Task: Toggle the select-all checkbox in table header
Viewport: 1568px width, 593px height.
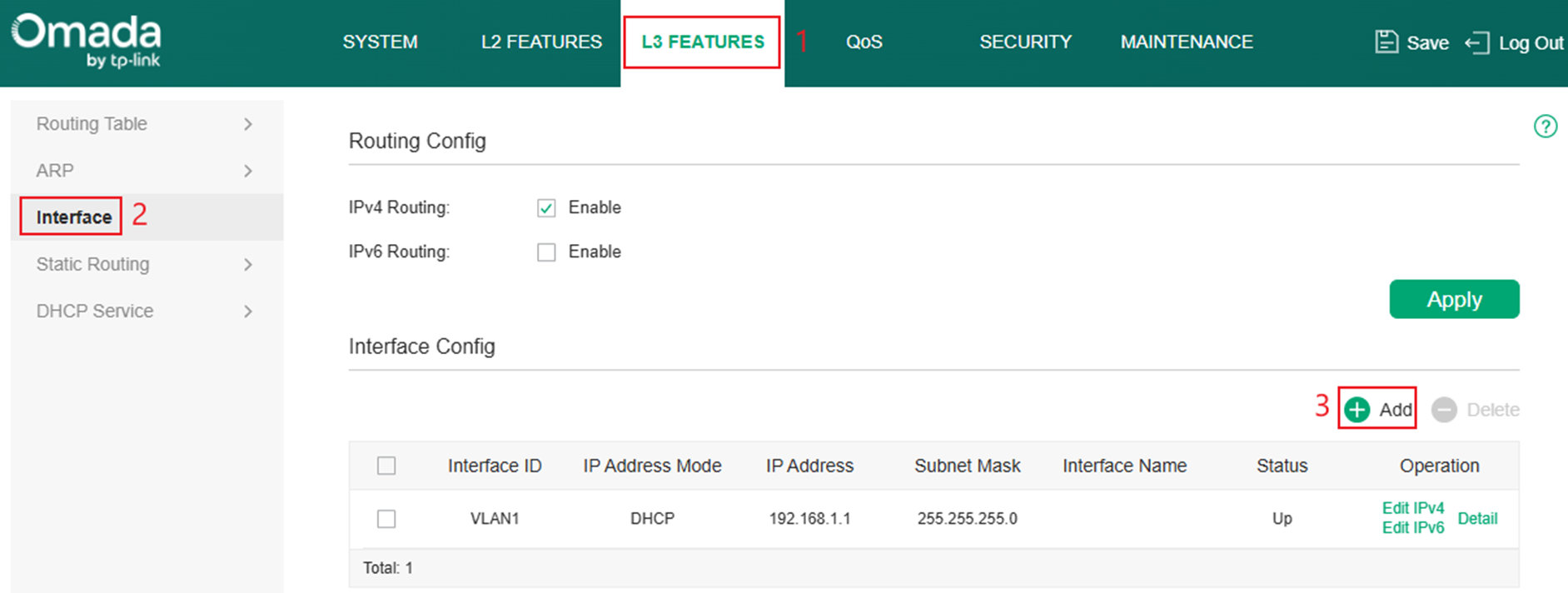Action: 386,466
